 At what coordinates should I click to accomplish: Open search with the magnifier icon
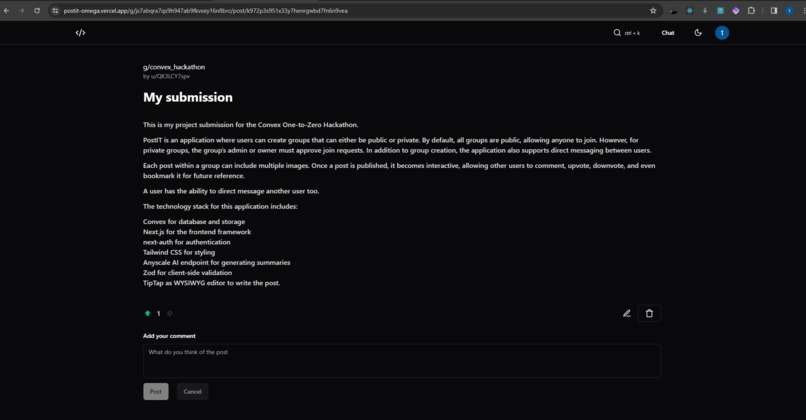tap(617, 32)
